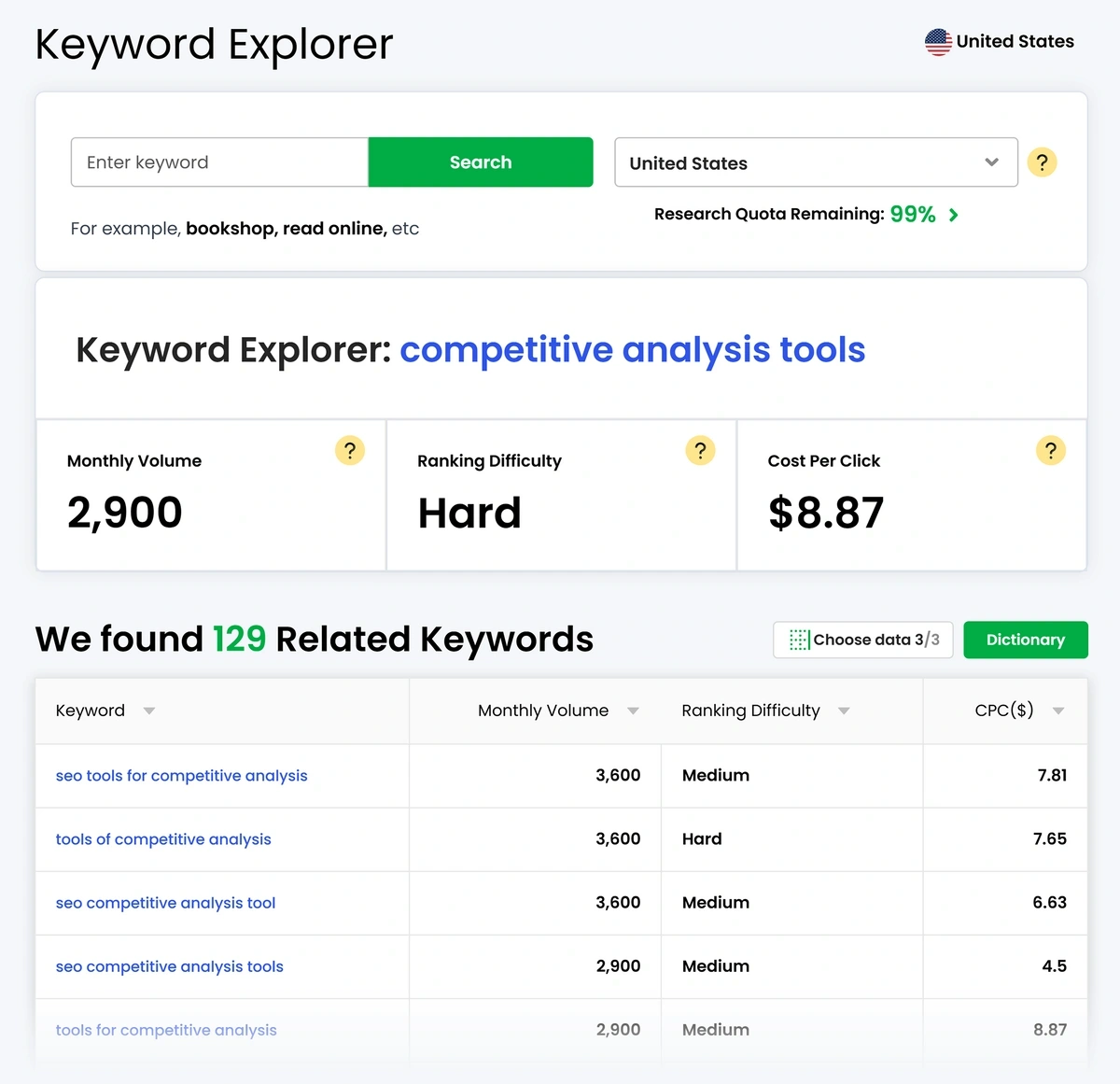Expand the United States country dropdown
This screenshot has height=1084, width=1120.
pos(816,162)
